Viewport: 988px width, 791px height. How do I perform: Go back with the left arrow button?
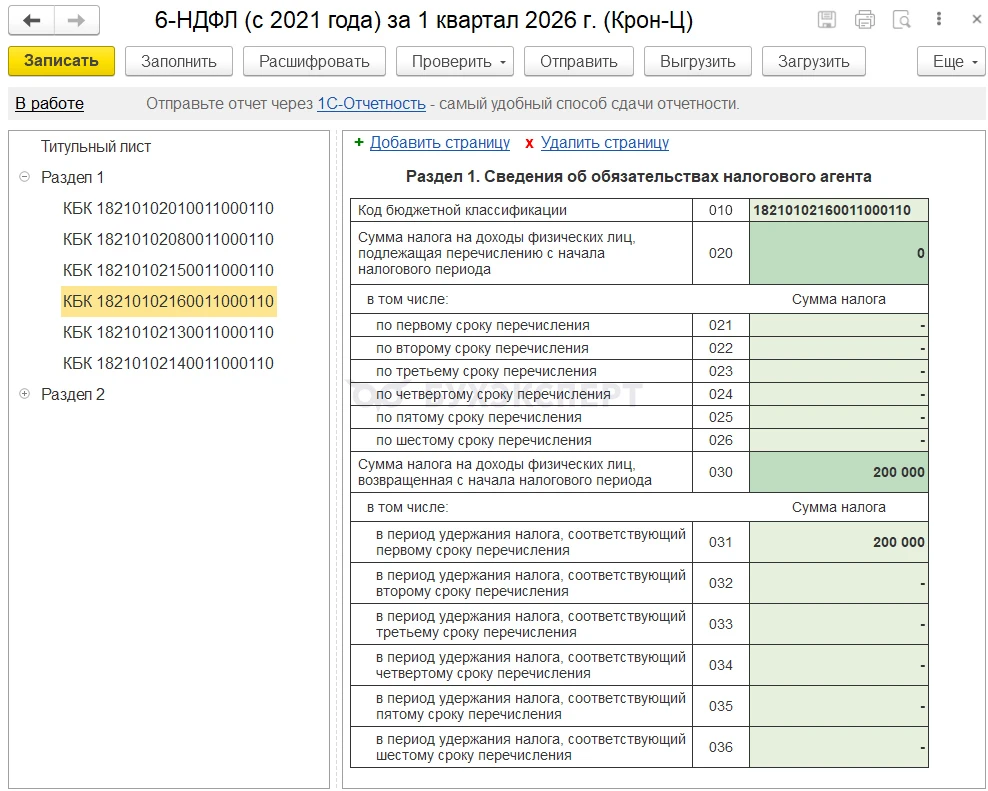tap(32, 20)
